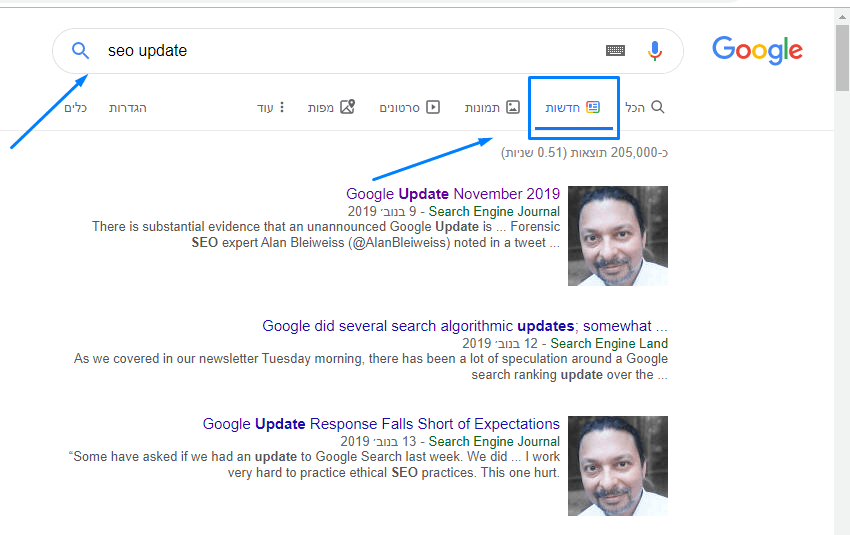This screenshot has width=850, height=535.
Task: Click 'Search Engine Journal' source dated 9 בנוב׳
Action: pos(494,211)
